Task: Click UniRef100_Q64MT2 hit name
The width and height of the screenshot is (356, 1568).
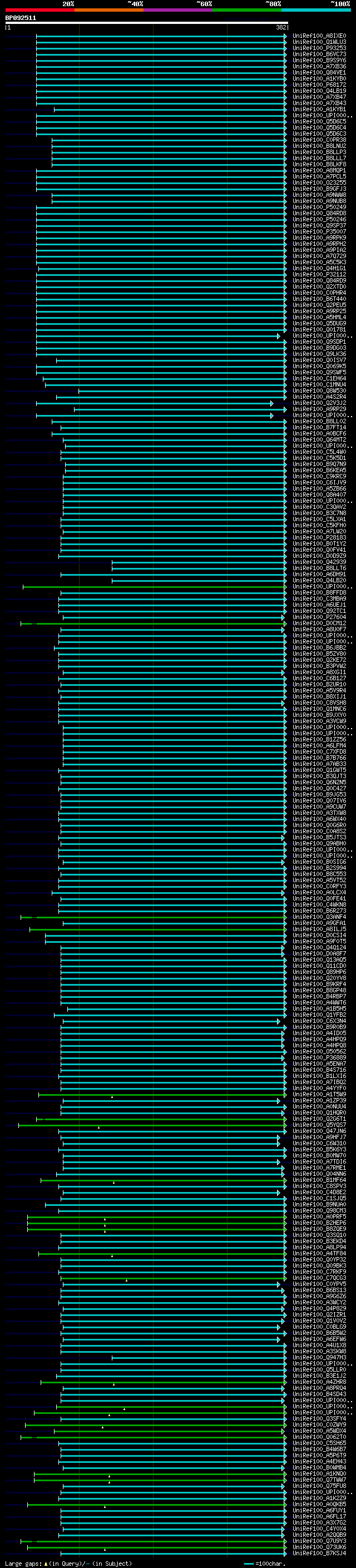Action: coord(319,440)
